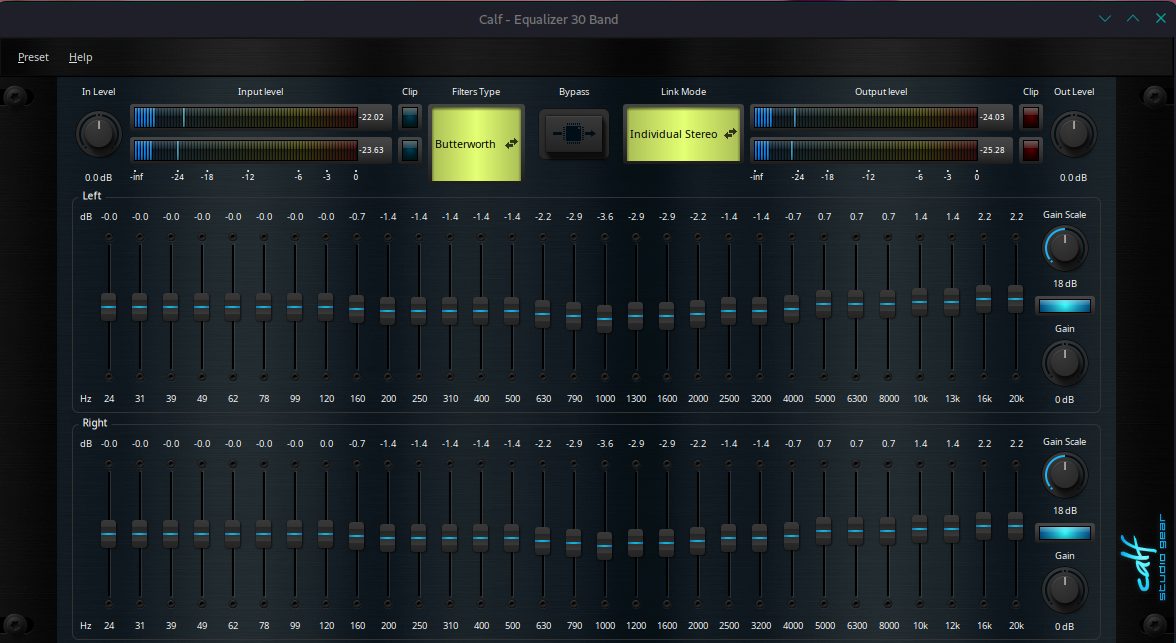Image resolution: width=1176 pixels, height=643 pixels.
Task: Click the Right 1200 Hz frequency label
Action: point(636,626)
